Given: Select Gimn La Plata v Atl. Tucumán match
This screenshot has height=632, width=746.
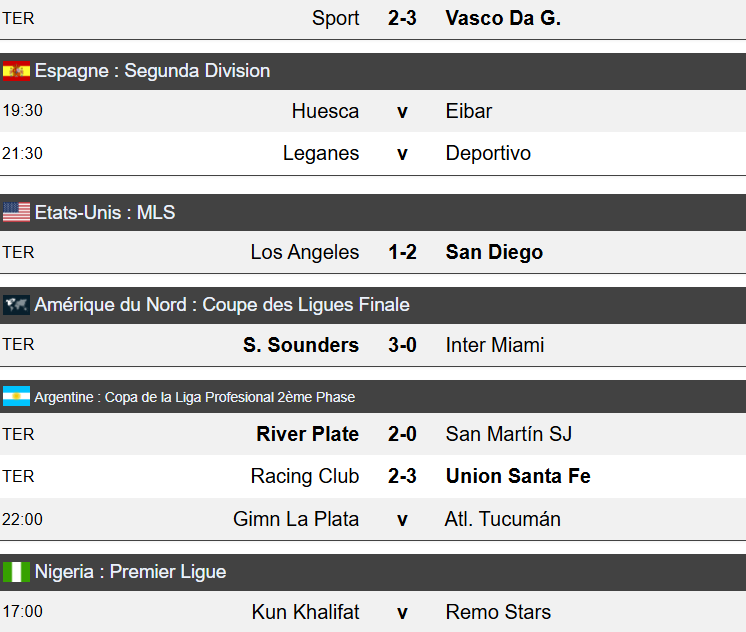Looking at the screenshot, I should click(402, 519).
